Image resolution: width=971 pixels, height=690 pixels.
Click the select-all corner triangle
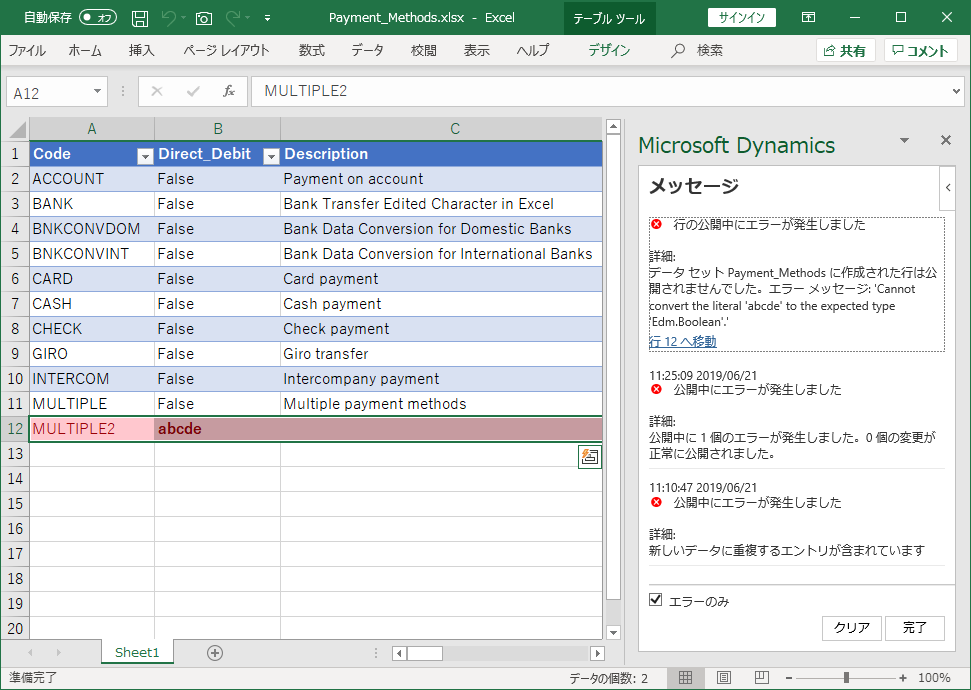pos(15,129)
